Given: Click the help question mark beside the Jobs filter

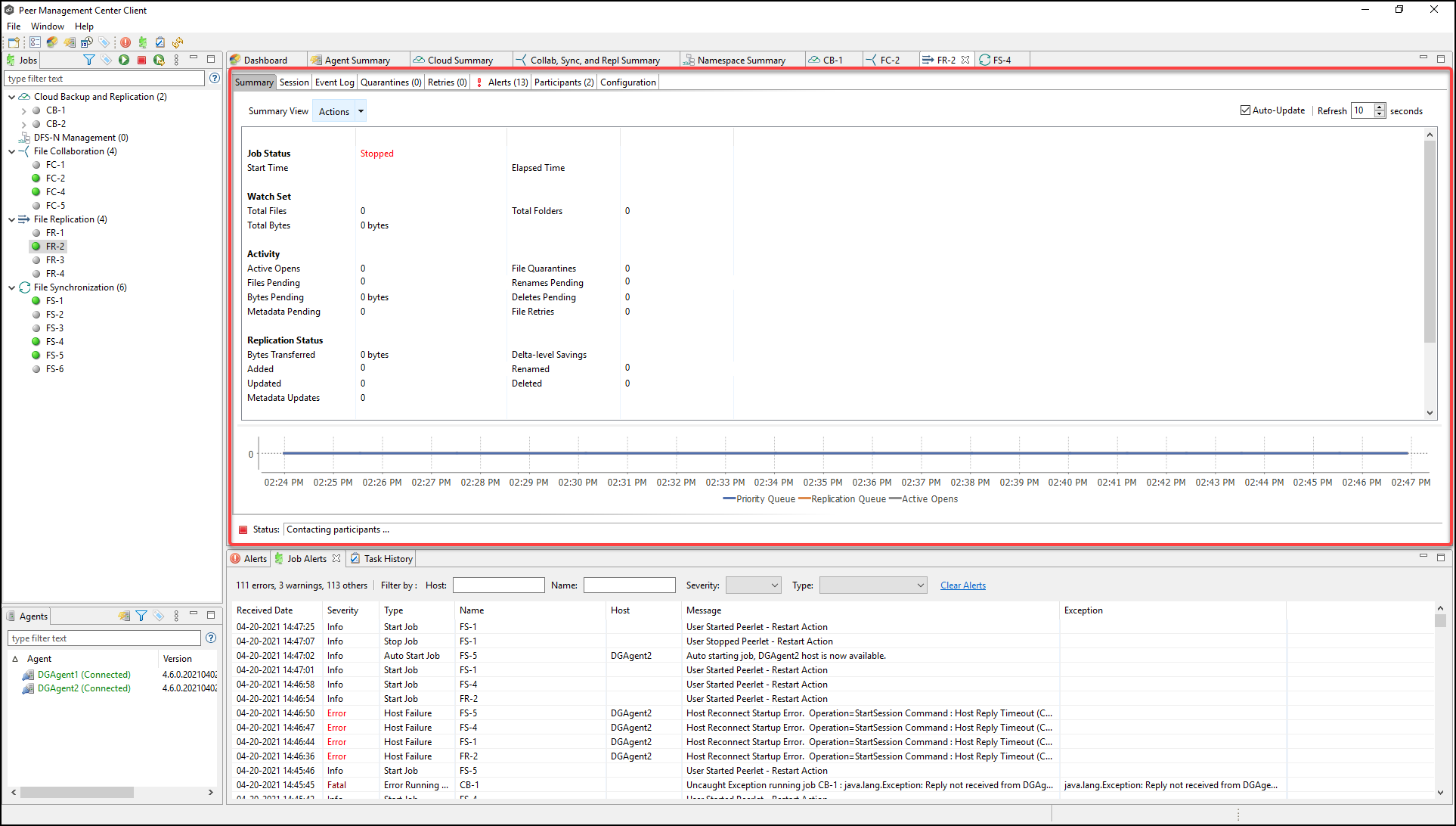Looking at the screenshot, I should tap(214, 78).
